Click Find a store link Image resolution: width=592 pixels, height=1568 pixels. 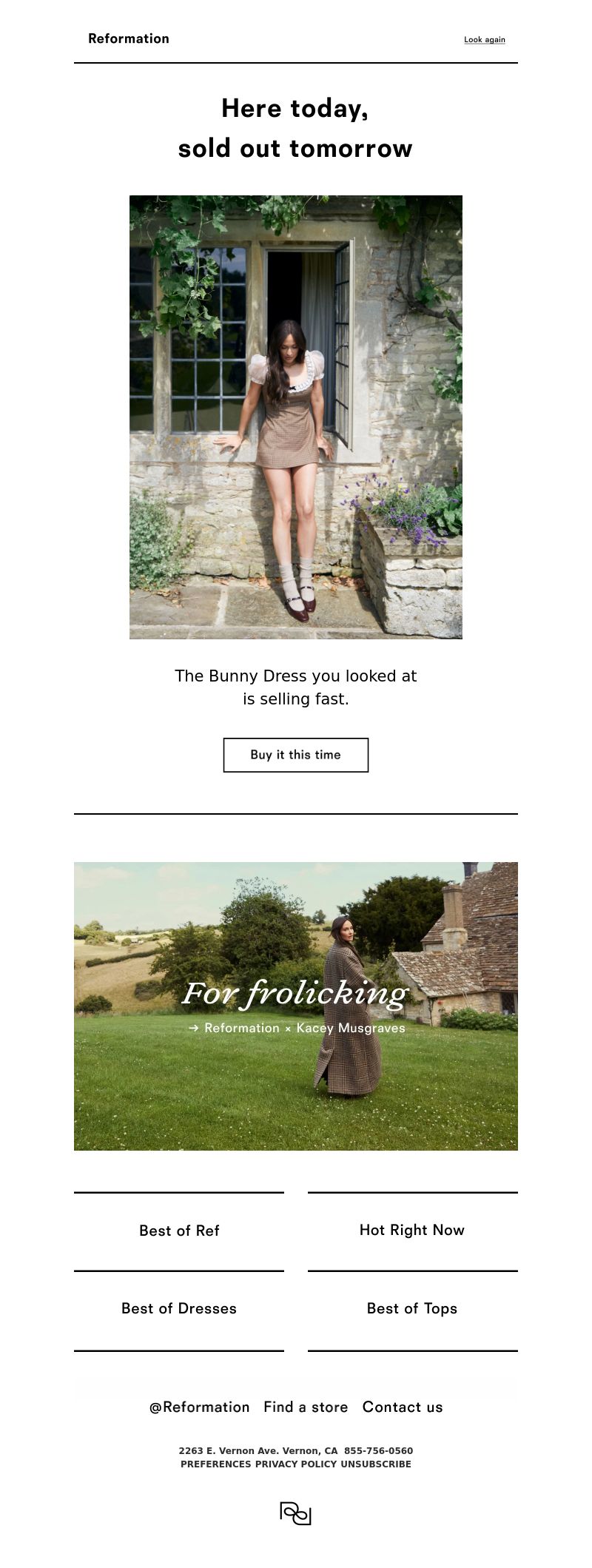(306, 1407)
